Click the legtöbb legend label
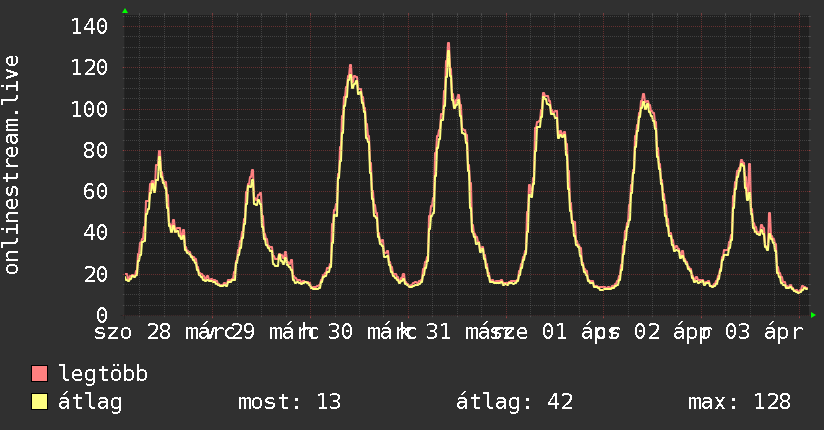Image resolution: width=824 pixels, height=430 pixels. point(103,374)
